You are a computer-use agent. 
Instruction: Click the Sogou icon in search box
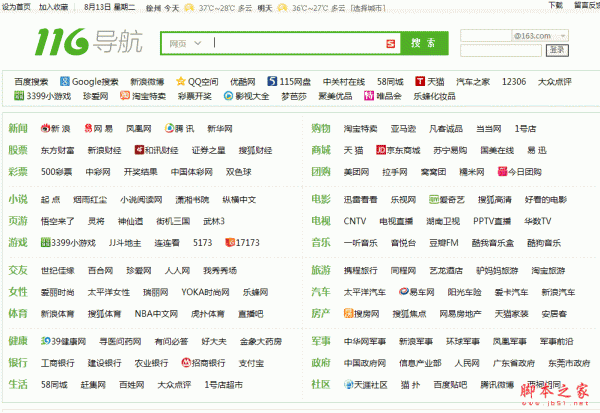[390, 44]
